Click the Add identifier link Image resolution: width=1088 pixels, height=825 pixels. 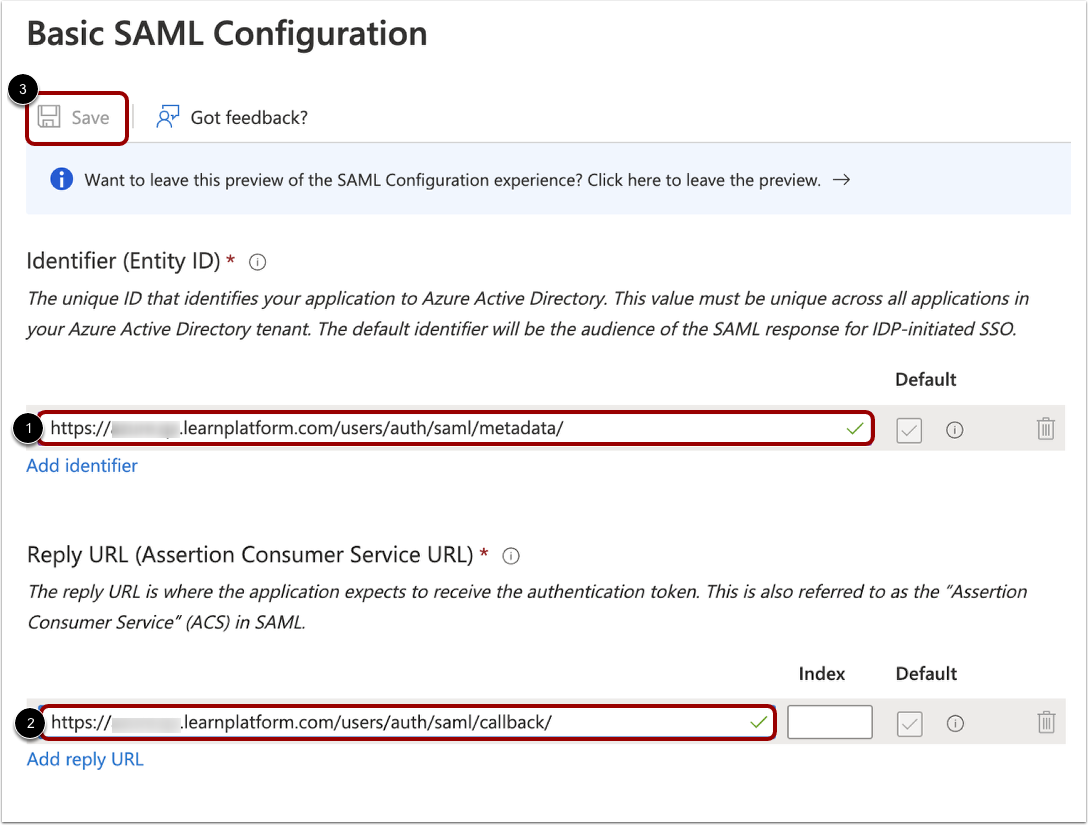tap(81, 465)
